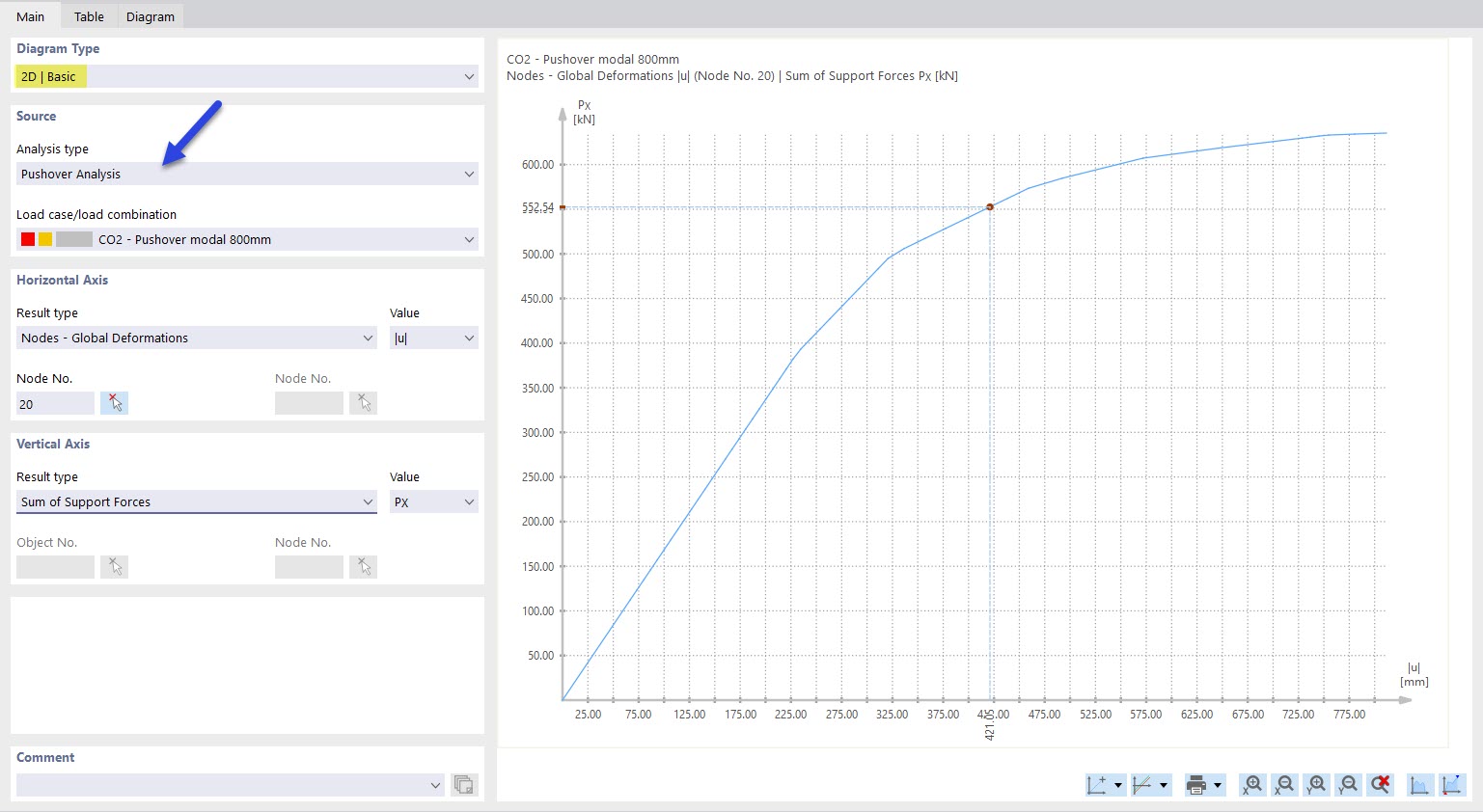Zoom out along the Y axis
Viewport: 1483px width, 812px height.
1348,785
